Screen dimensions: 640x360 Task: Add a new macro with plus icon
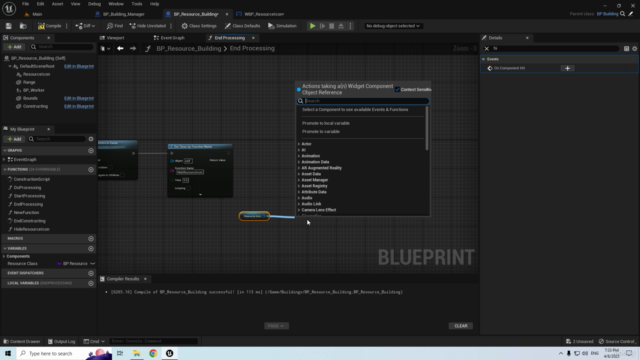pos(91,238)
